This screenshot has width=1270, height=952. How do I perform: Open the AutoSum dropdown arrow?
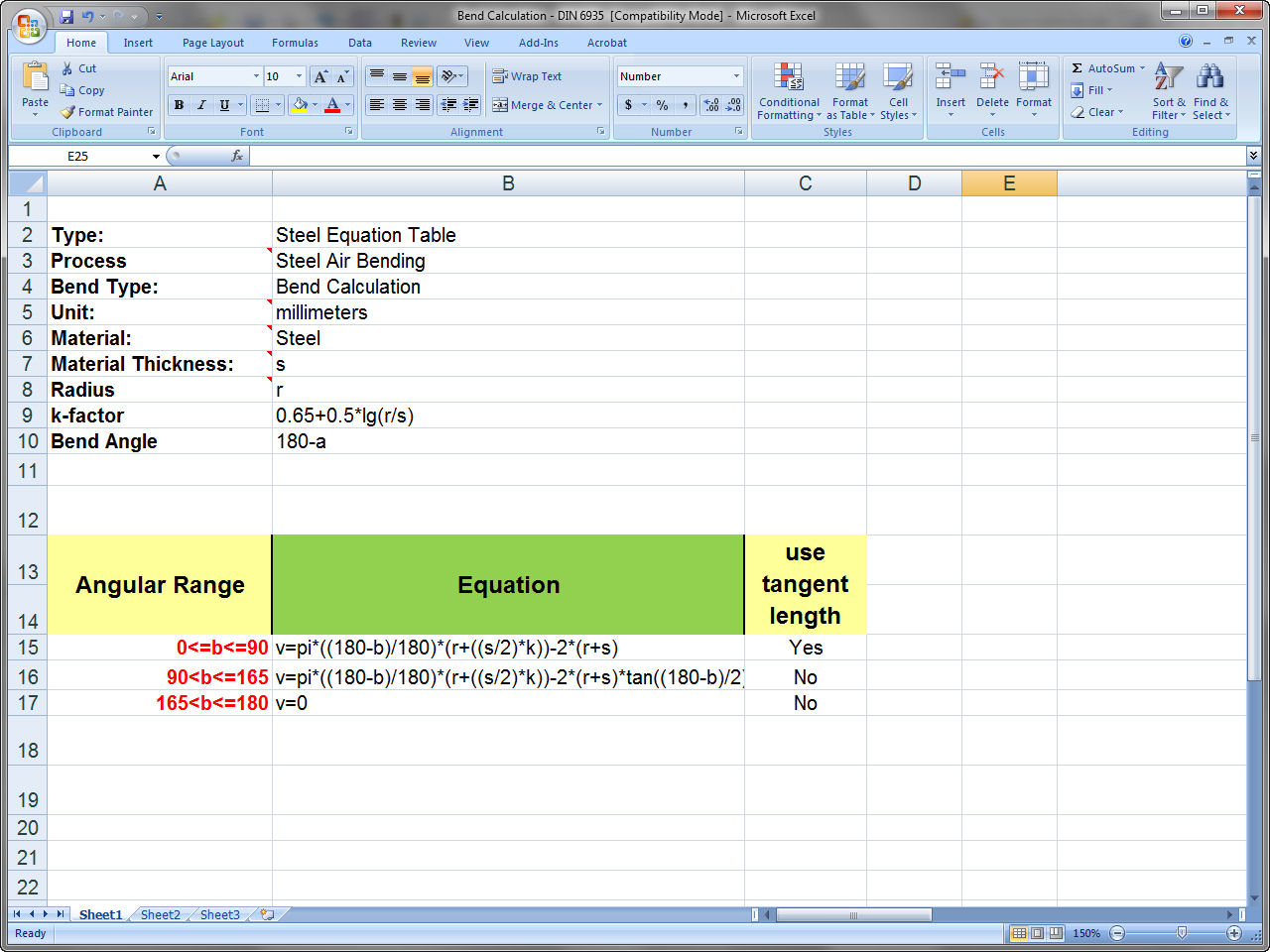[1142, 68]
